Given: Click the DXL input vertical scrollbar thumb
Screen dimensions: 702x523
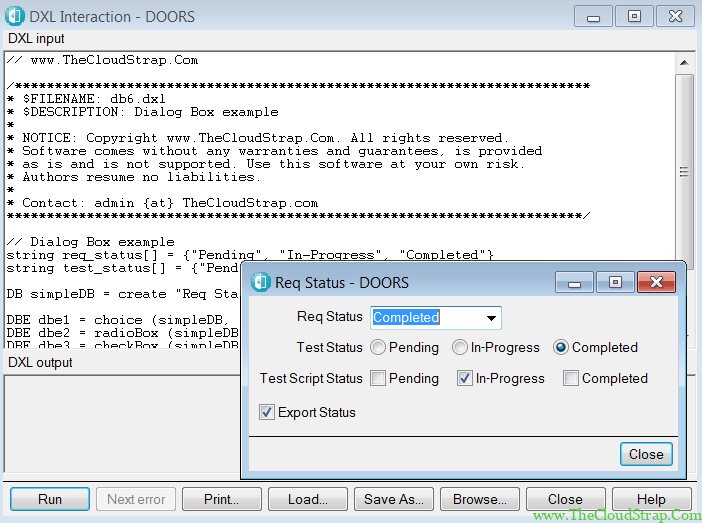Looking at the screenshot, I should [684, 172].
